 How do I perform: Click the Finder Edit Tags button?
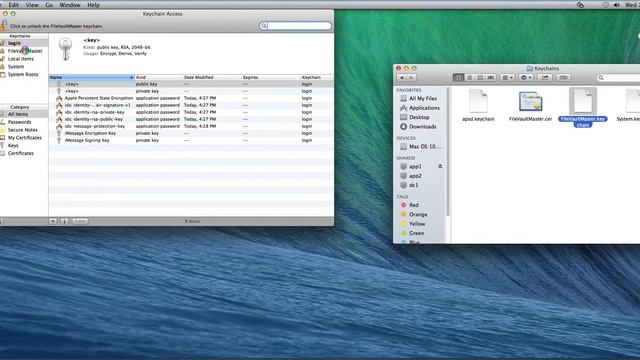[563, 78]
